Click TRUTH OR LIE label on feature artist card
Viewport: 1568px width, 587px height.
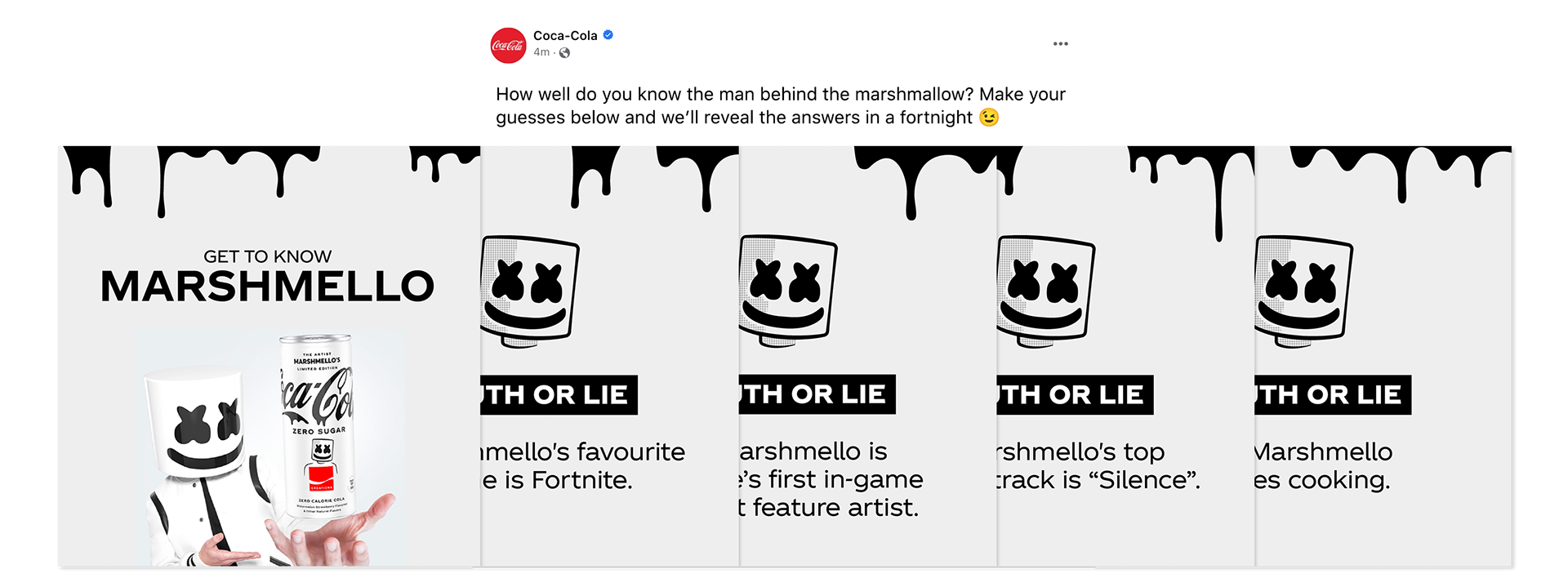[x=817, y=395]
